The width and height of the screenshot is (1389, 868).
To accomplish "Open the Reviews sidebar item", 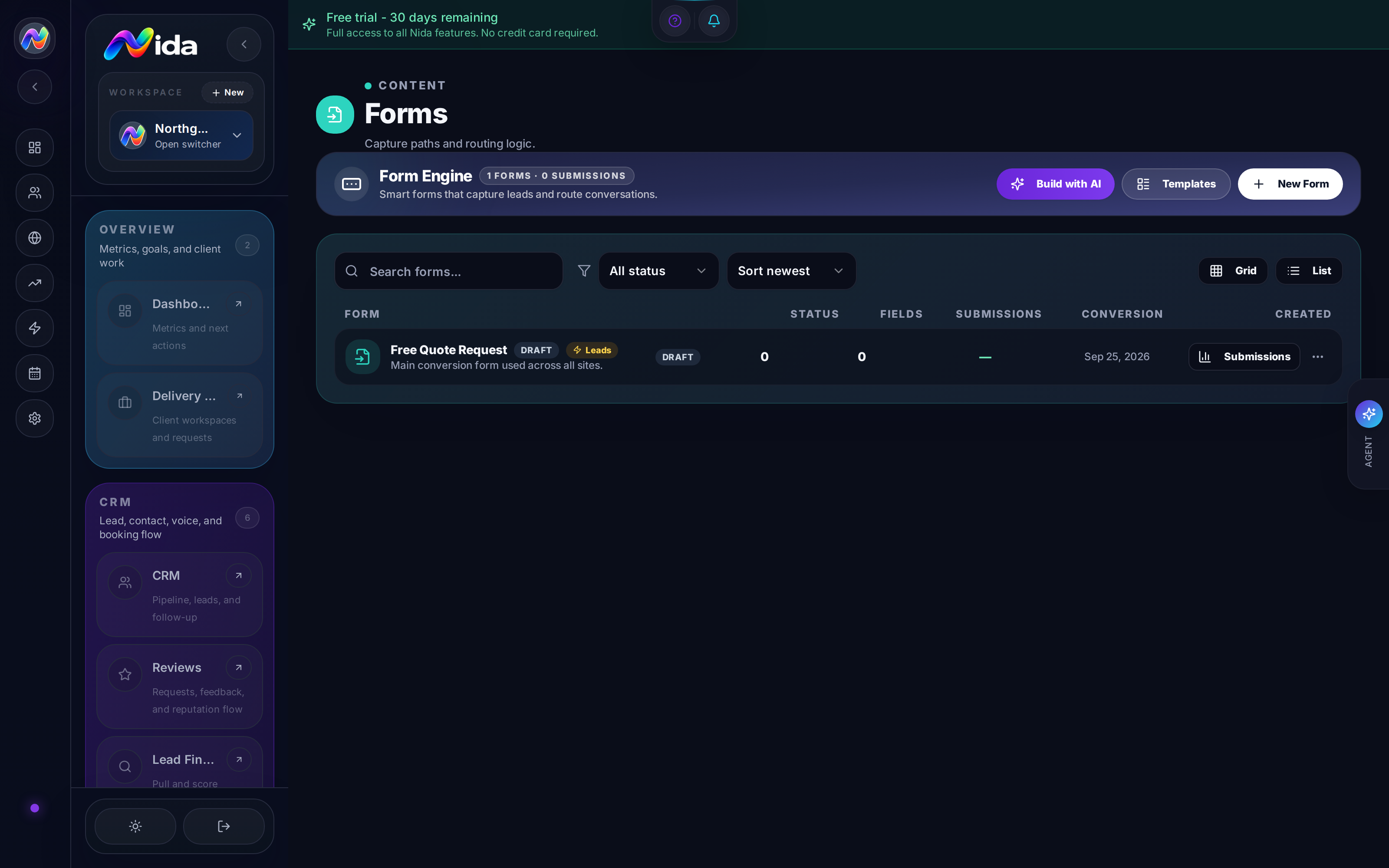I will (180, 687).
